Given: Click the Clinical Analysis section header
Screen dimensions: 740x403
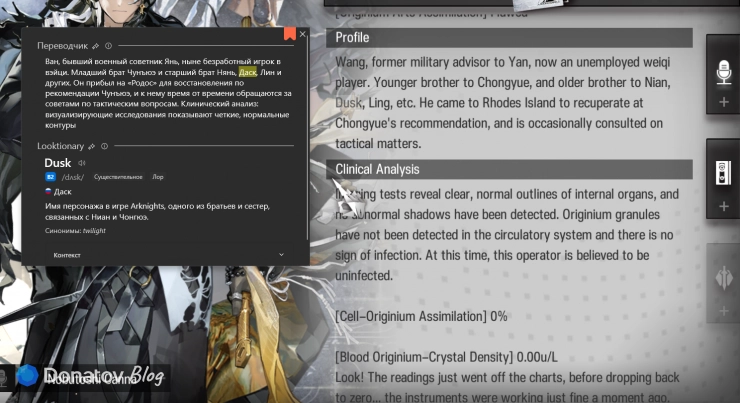Looking at the screenshot, I should tap(509, 169).
